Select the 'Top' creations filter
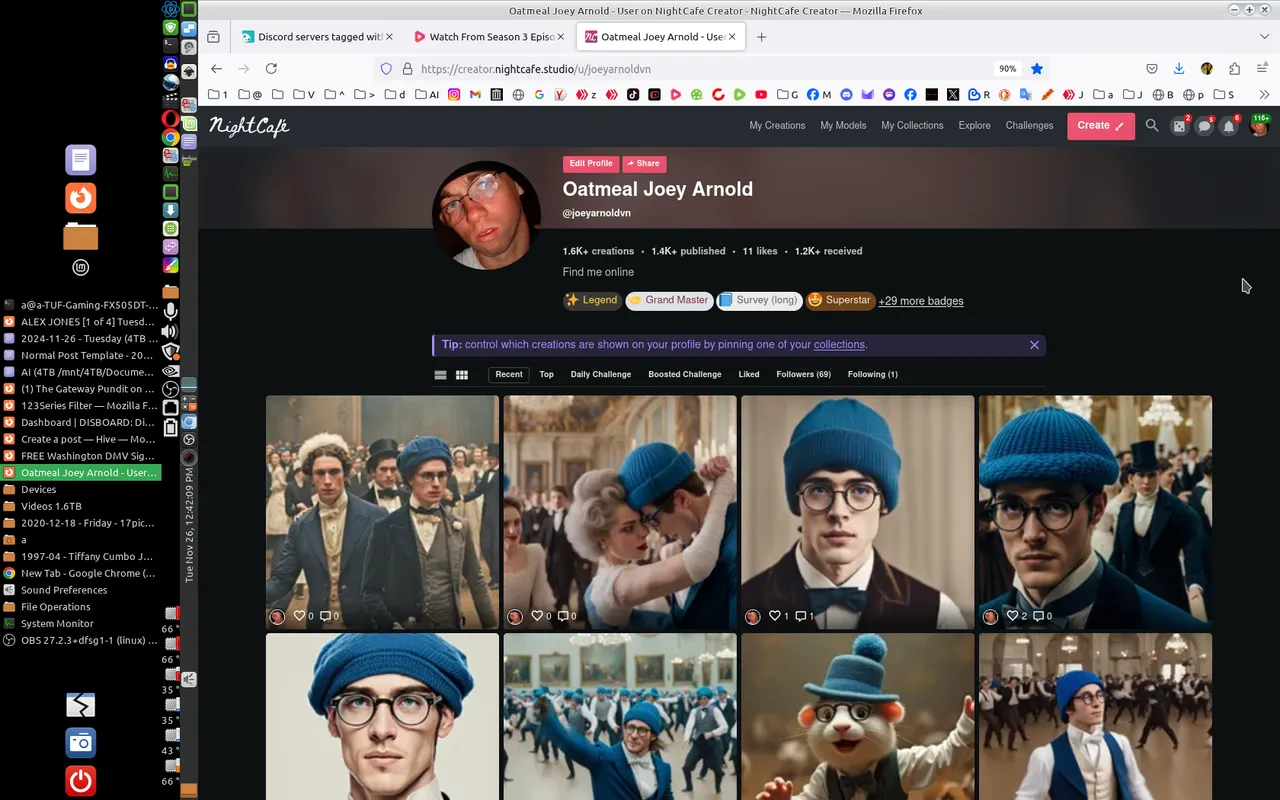This screenshot has height=800, width=1280. point(546,375)
